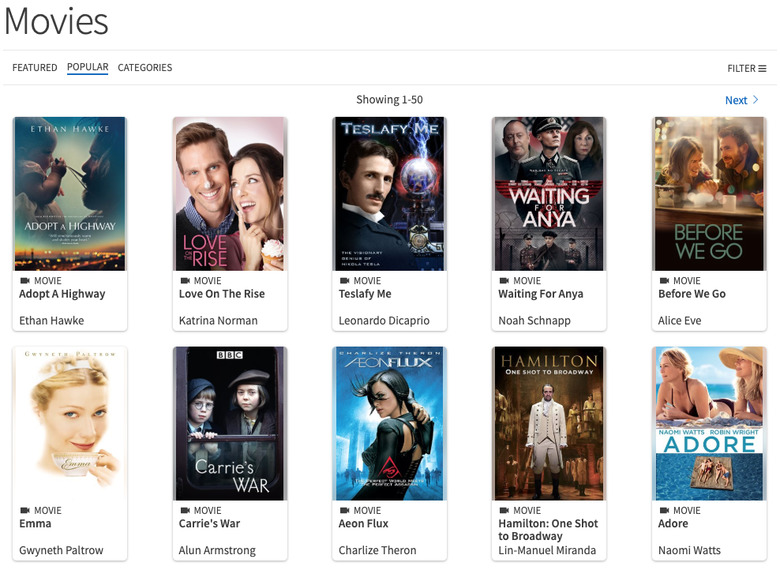Select the Popular tab
This screenshot has width=780, height=570.
tap(88, 67)
